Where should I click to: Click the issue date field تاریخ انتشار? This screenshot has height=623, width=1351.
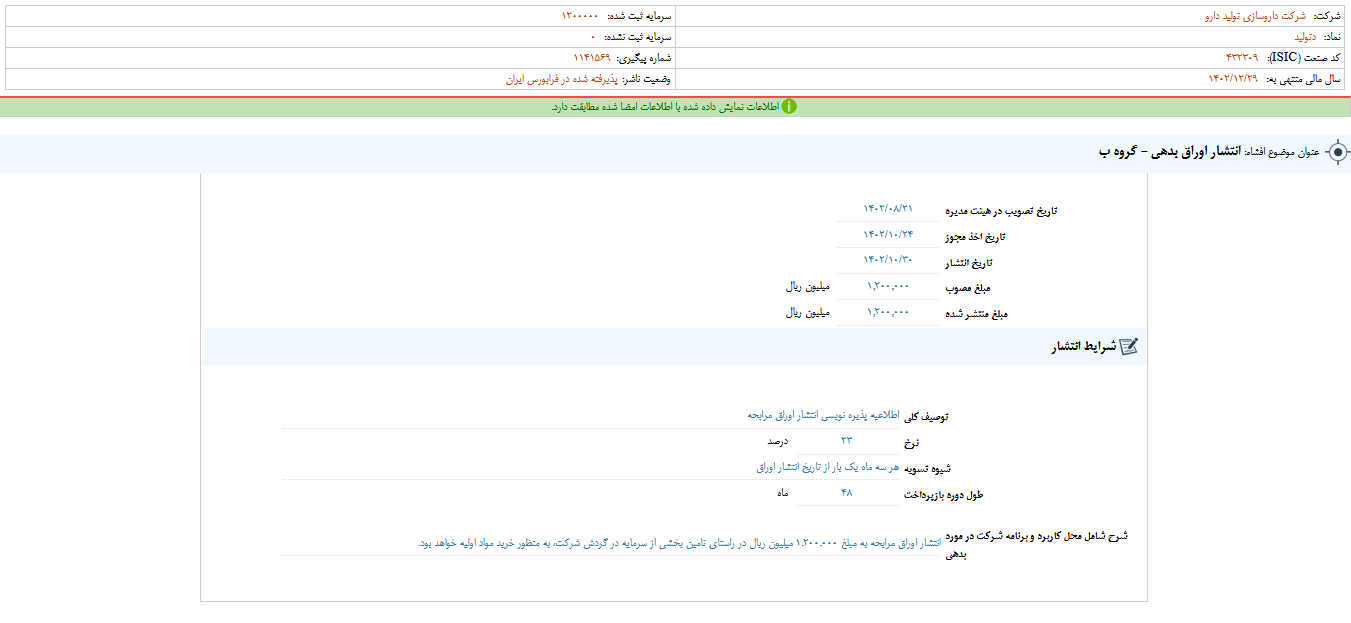tap(888, 260)
